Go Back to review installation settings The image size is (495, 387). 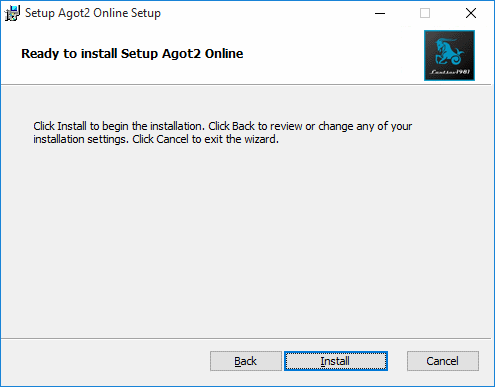point(246,361)
